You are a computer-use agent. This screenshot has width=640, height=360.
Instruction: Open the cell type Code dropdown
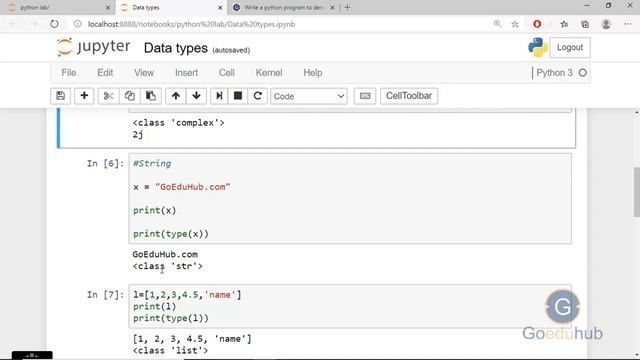click(309, 96)
